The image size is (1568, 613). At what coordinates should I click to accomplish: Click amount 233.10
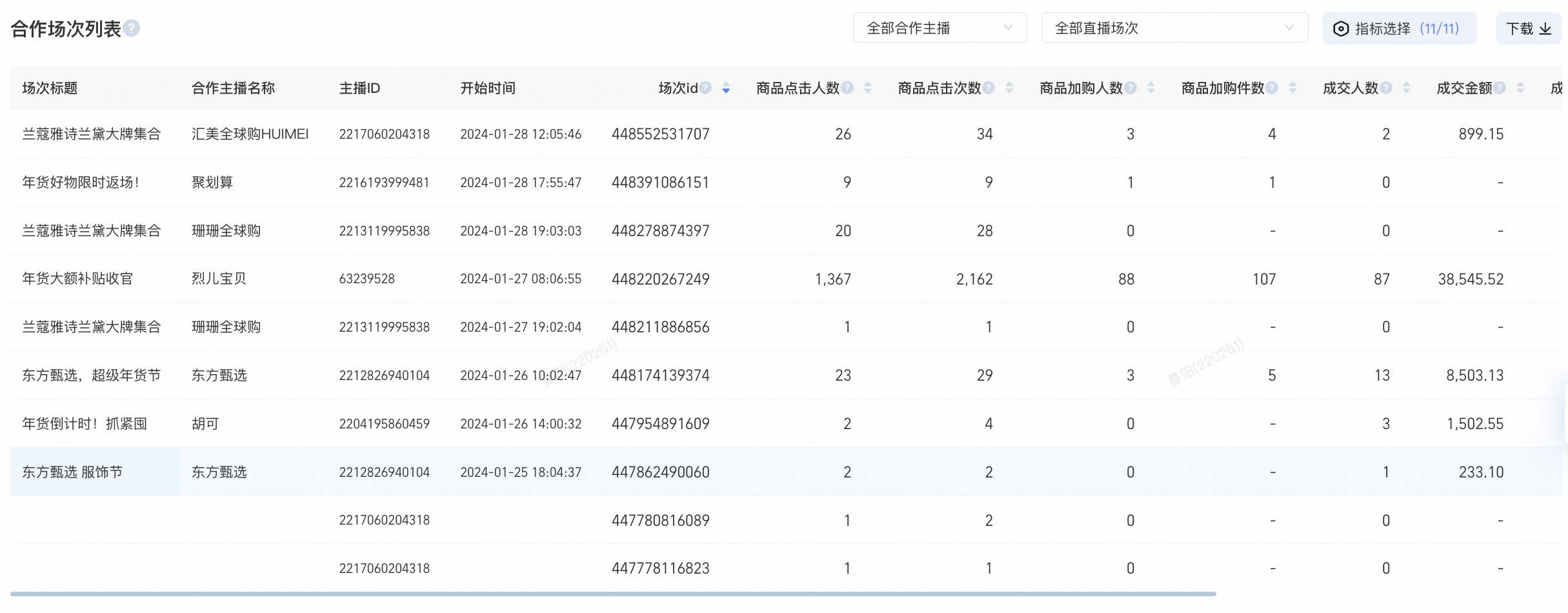[1481, 472]
